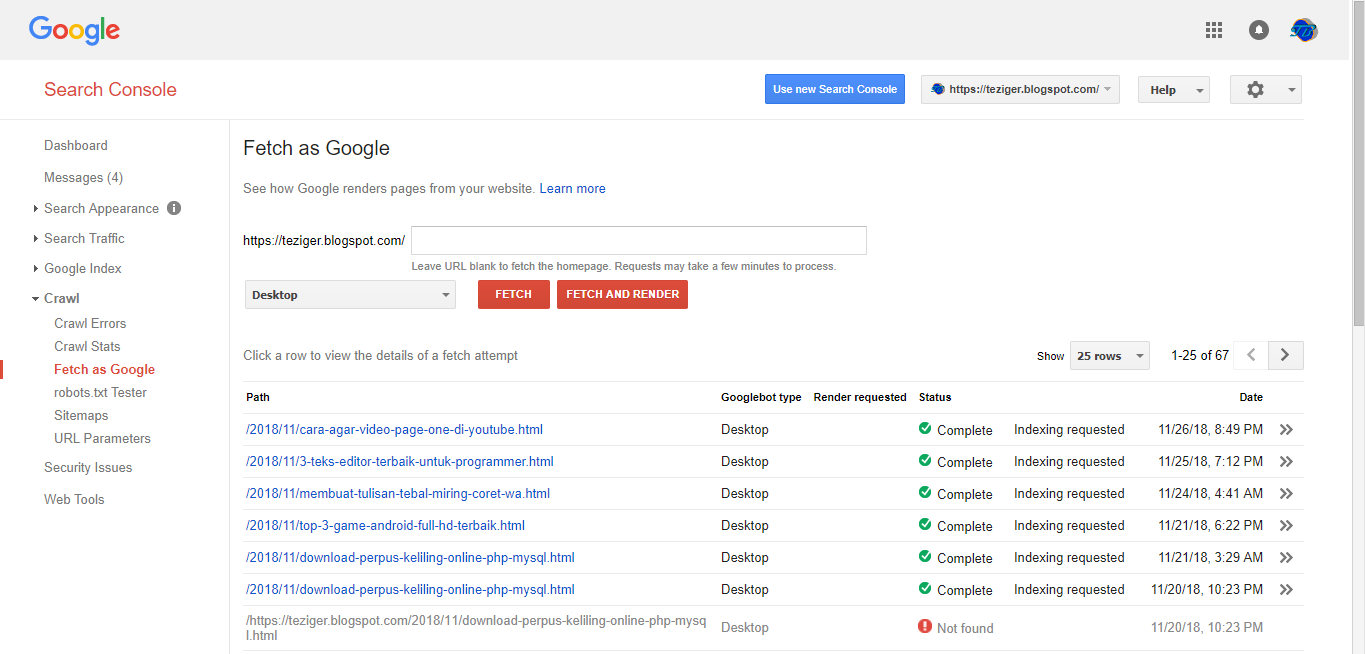Click the FETCH AND RENDER button
The image size is (1365, 654).
pyautogui.click(x=622, y=294)
